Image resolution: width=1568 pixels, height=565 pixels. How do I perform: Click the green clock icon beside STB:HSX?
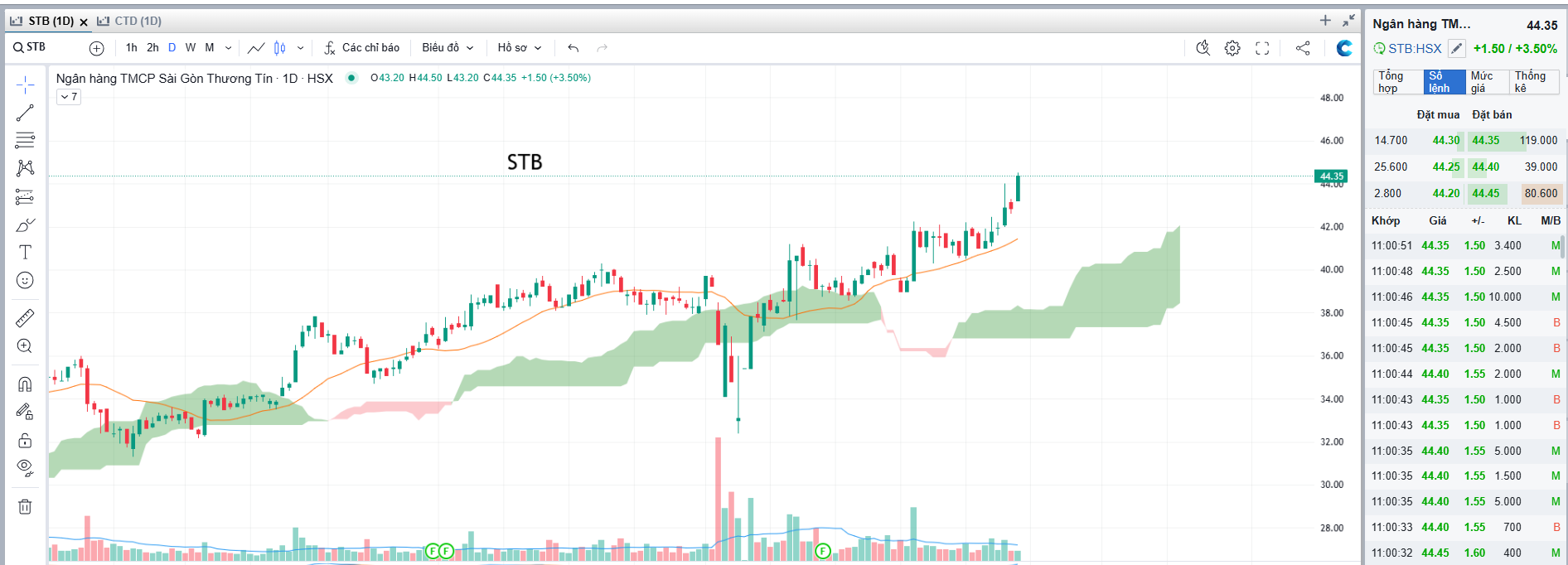click(x=1379, y=49)
